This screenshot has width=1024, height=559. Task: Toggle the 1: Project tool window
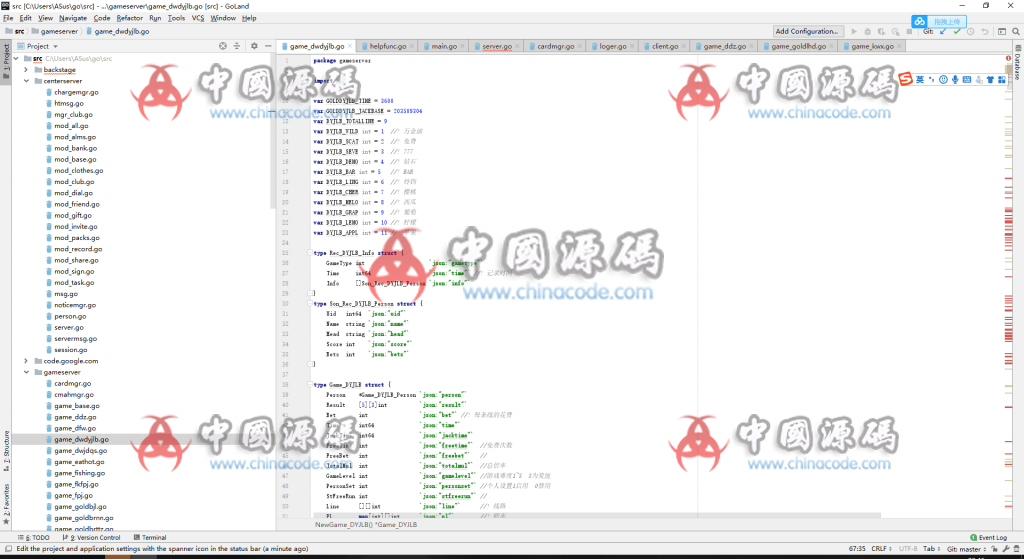pos(6,60)
